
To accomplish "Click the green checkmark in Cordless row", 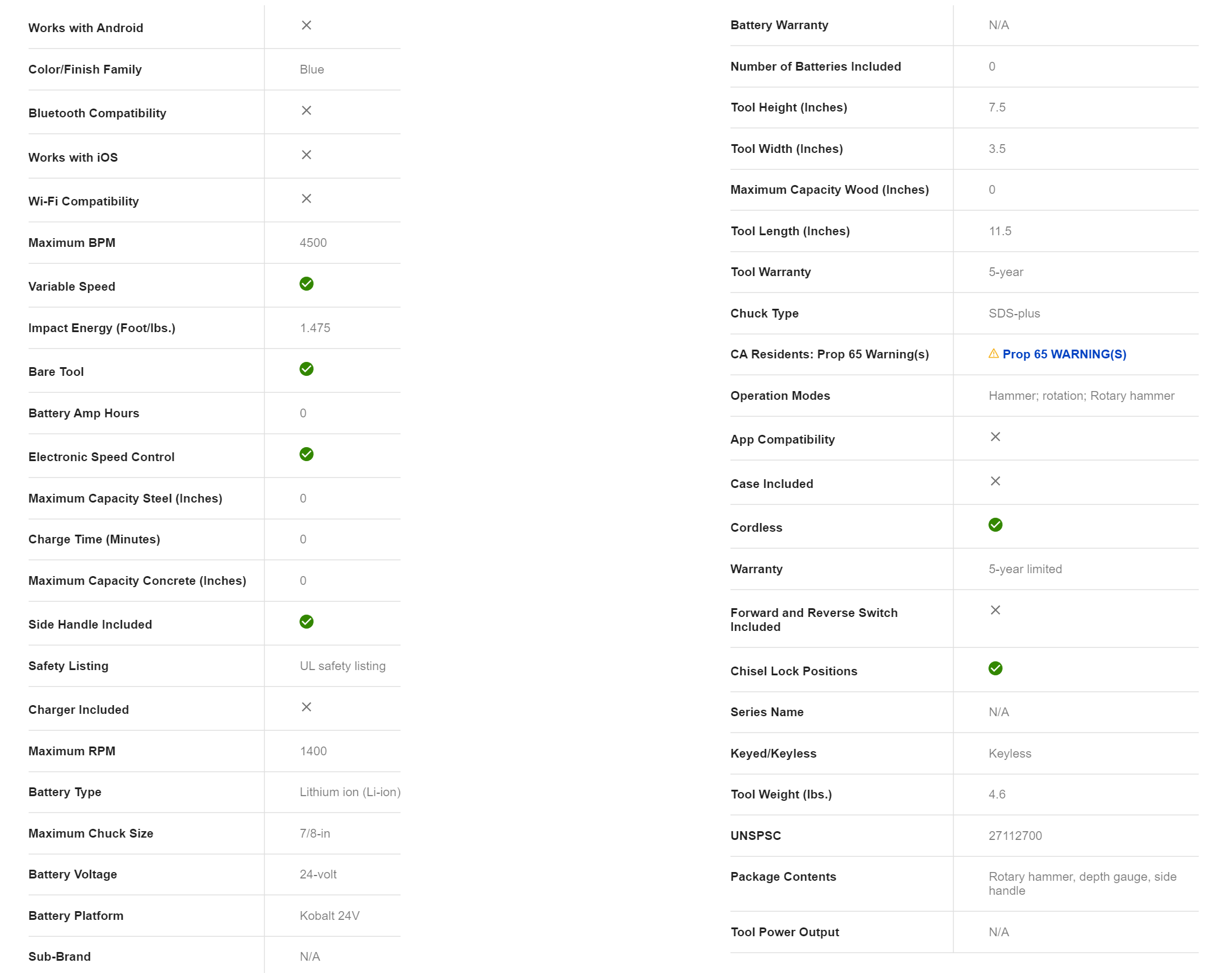I will (995, 525).
